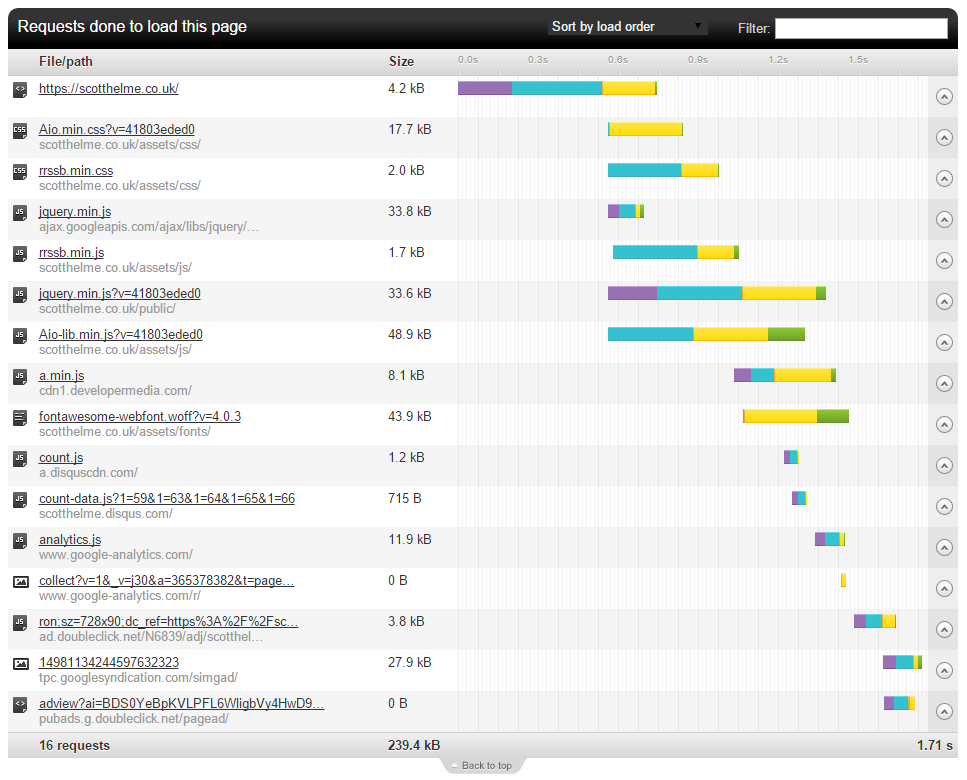
Task: Click the Aio-lib.min.js waterfall timing bar
Action: (x=706, y=334)
